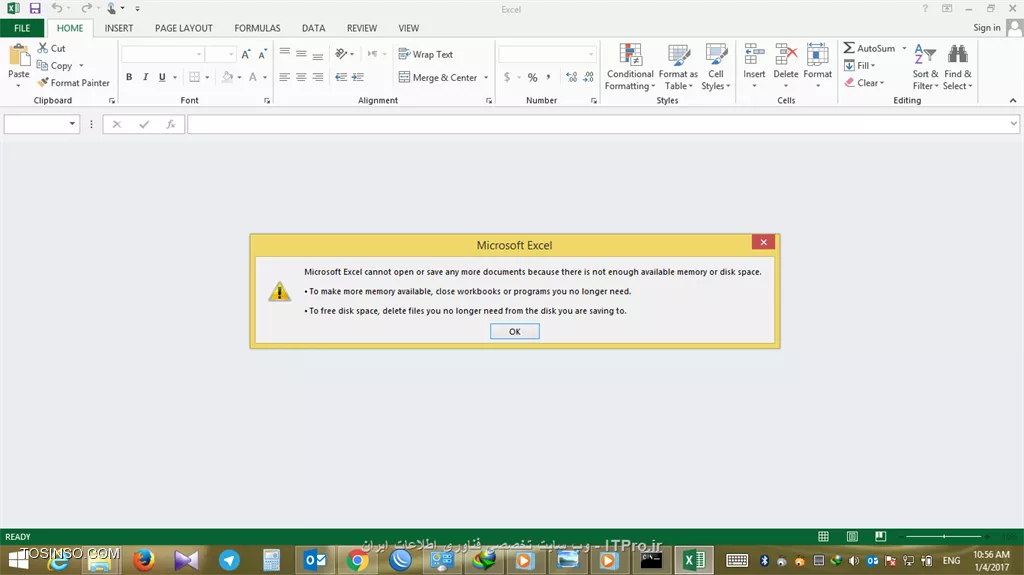The width and height of the screenshot is (1024, 575).
Task: Open Google Chrome from the taskbar
Action: (x=357, y=560)
